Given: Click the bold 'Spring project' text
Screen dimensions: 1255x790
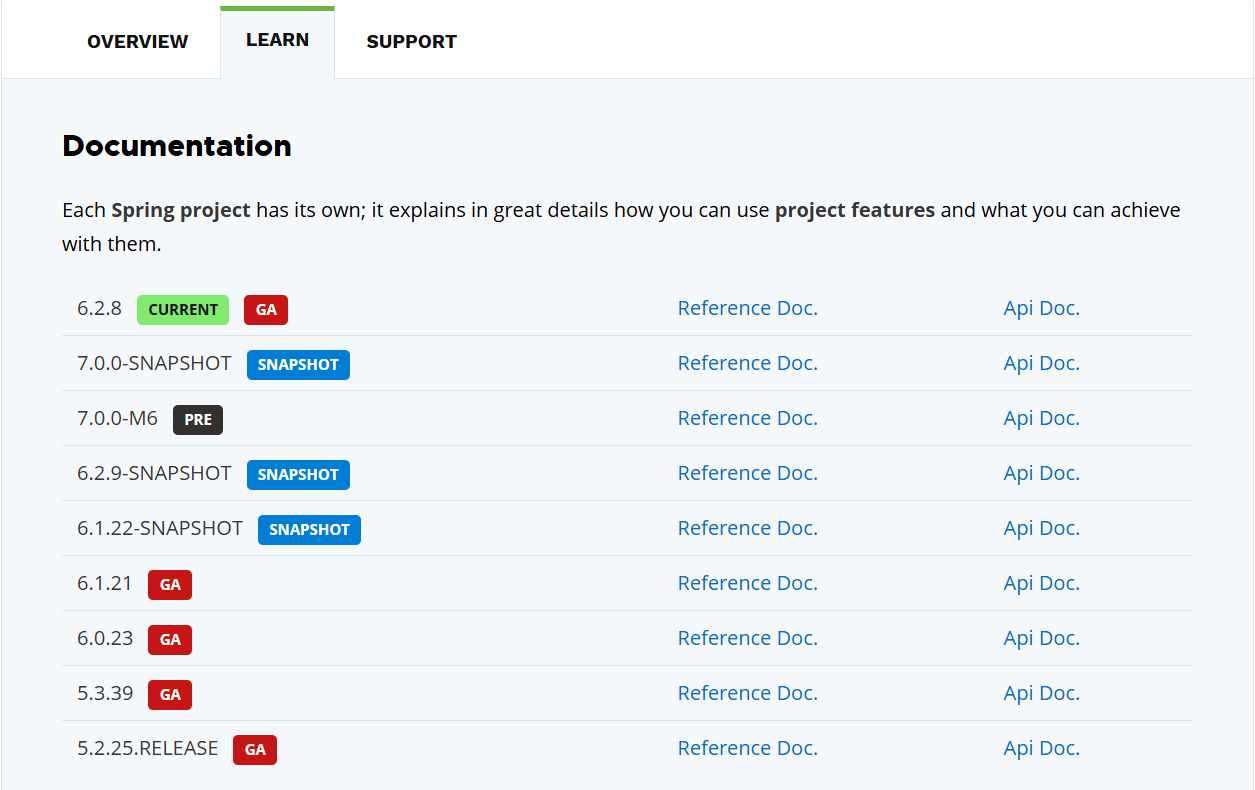Looking at the screenshot, I should (x=181, y=211).
